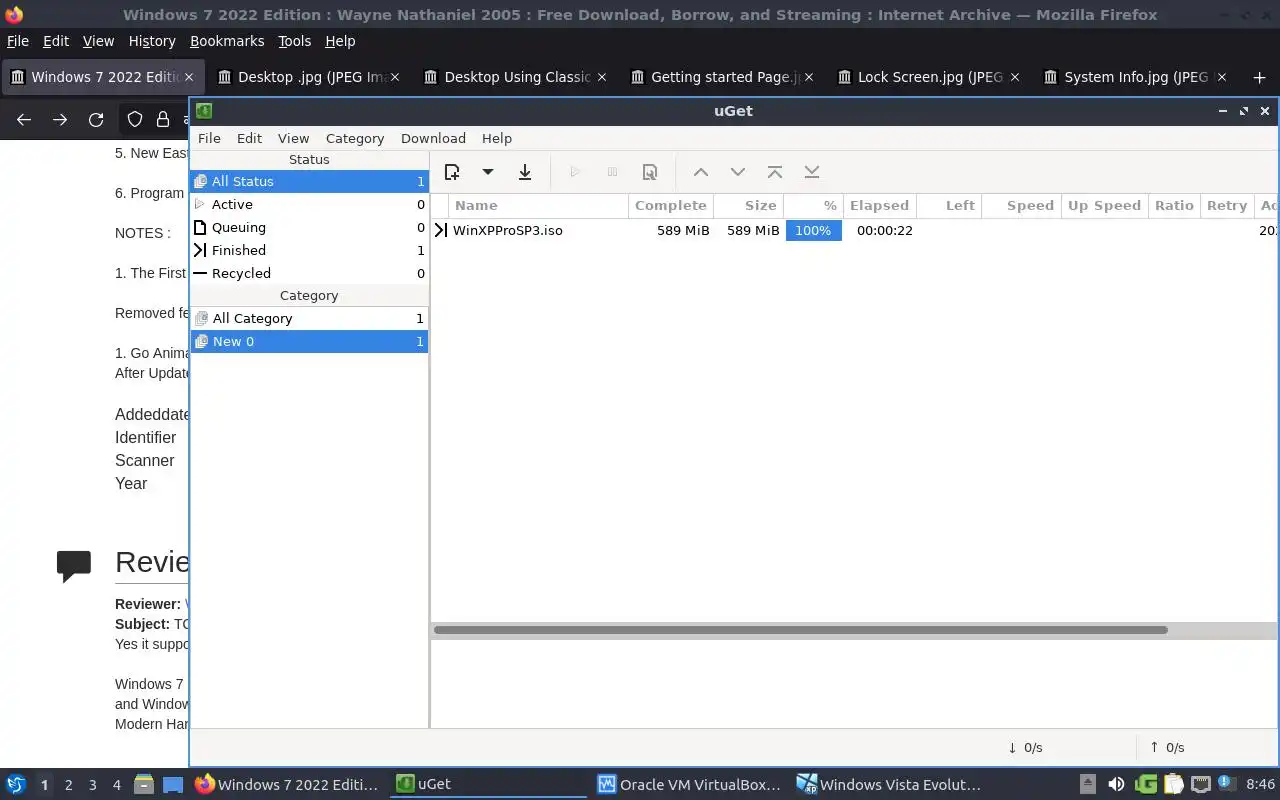The width and height of the screenshot is (1280, 800).
Task: Click the tracking protection shield icon in Firefox
Action: click(x=135, y=120)
